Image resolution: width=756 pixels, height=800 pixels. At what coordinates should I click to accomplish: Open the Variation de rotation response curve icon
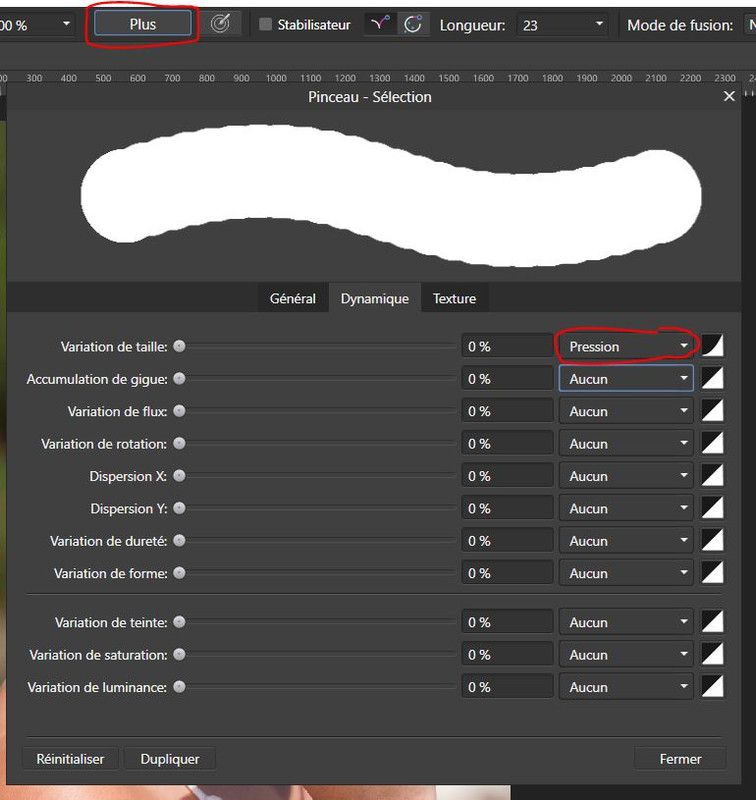coord(712,443)
